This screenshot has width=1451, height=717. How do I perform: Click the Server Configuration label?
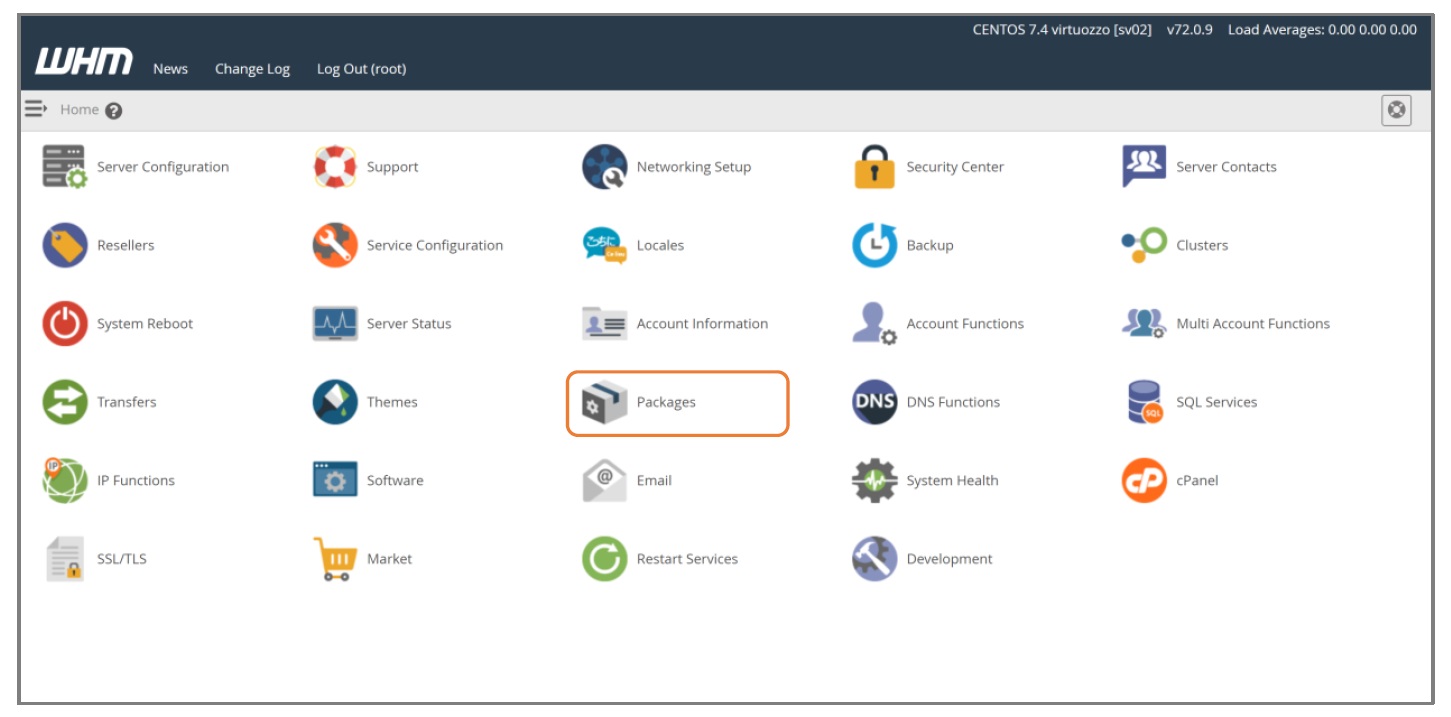[x=163, y=167]
